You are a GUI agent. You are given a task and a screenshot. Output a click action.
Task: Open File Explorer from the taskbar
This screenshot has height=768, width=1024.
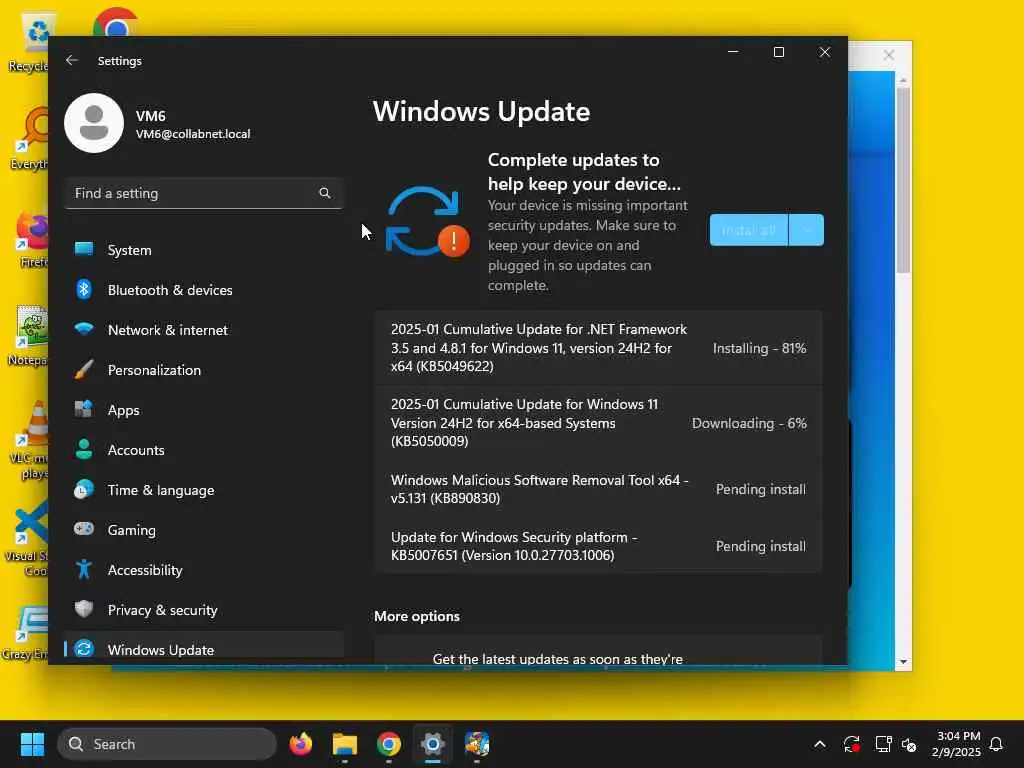[344, 744]
